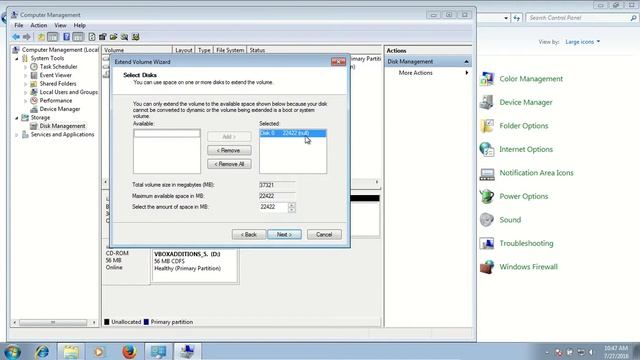Click the Back button in wizard
The image size is (640, 360).
[x=249, y=234]
